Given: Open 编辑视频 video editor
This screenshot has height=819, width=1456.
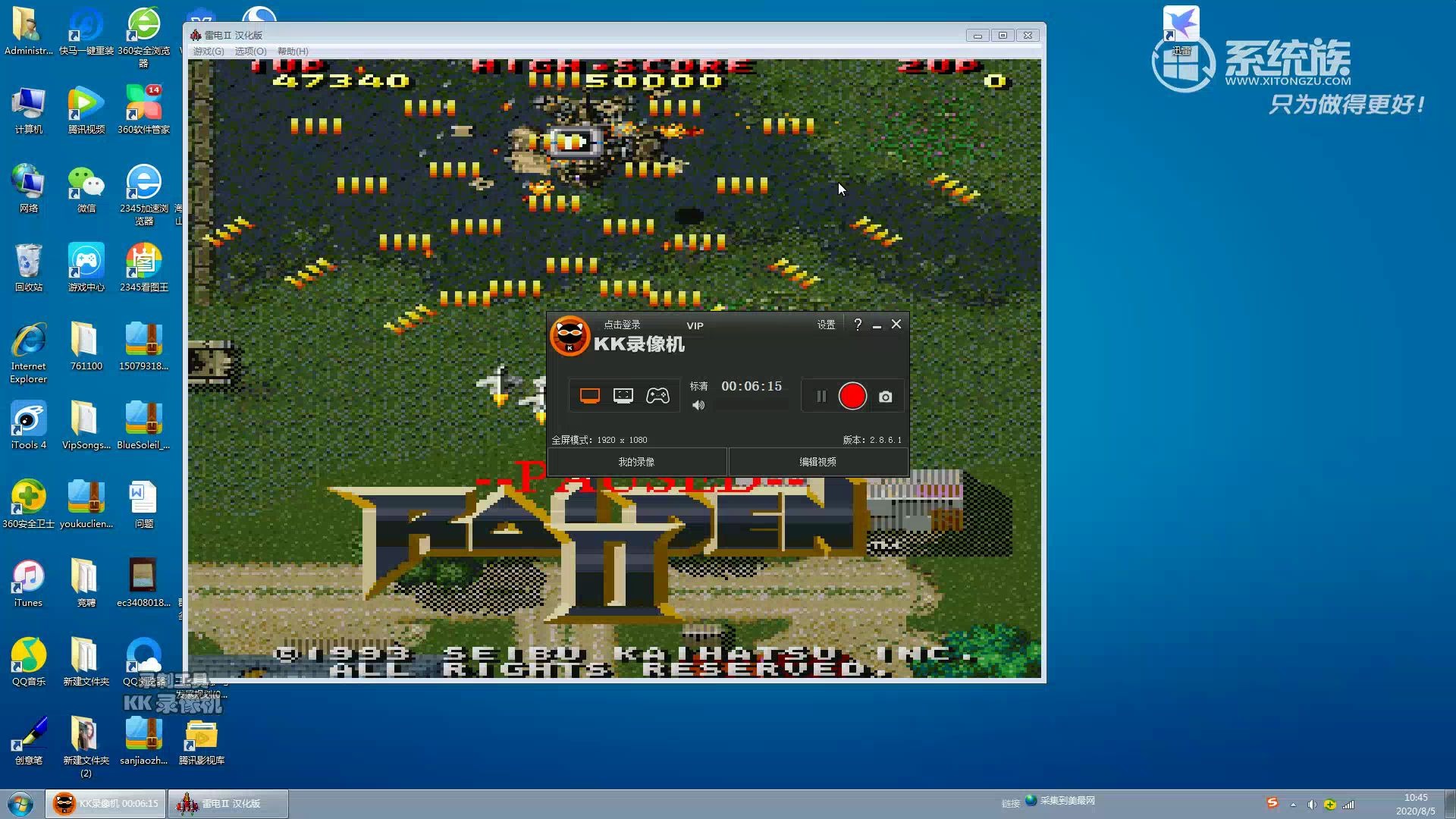Looking at the screenshot, I should tap(817, 462).
